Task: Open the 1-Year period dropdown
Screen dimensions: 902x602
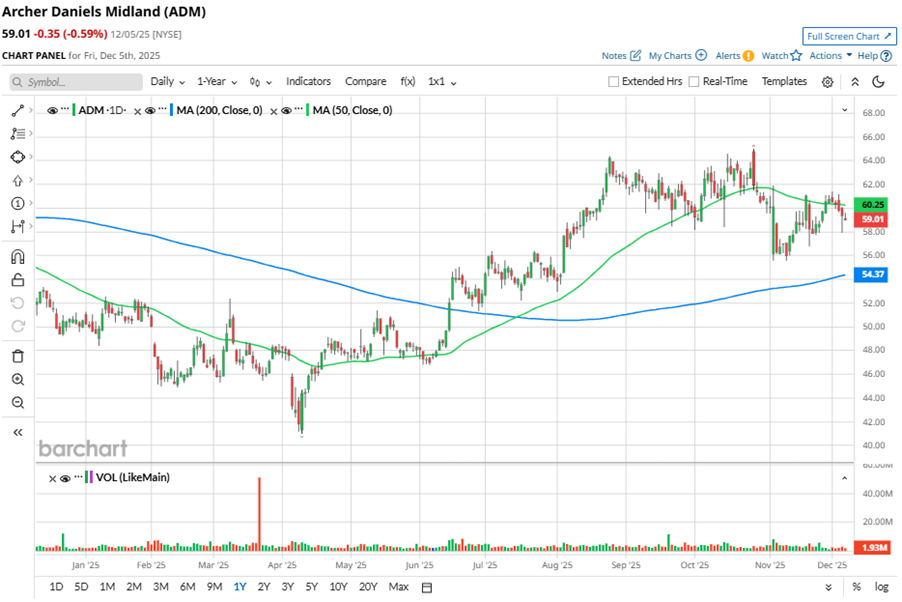Action: pyautogui.click(x=217, y=82)
